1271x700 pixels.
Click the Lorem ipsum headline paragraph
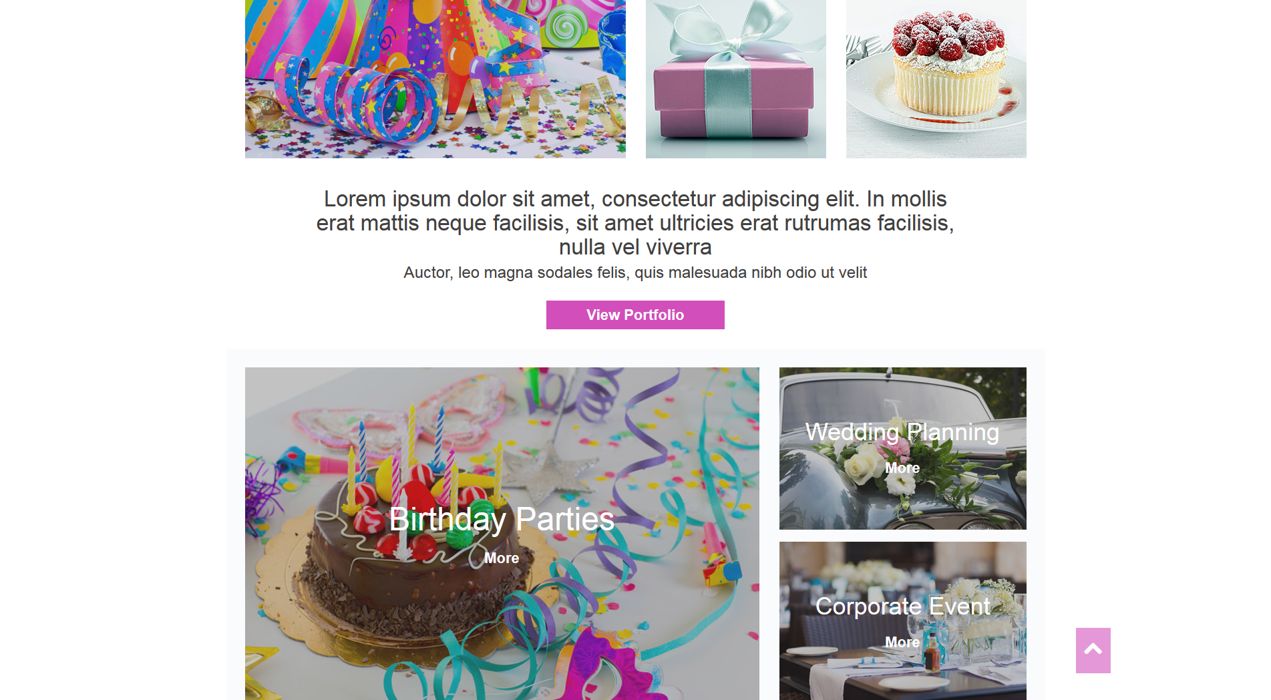pyautogui.click(x=635, y=223)
